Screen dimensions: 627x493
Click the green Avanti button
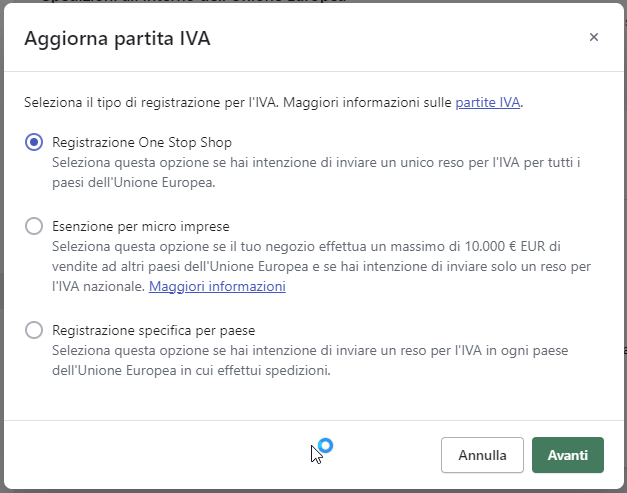(567, 455)
